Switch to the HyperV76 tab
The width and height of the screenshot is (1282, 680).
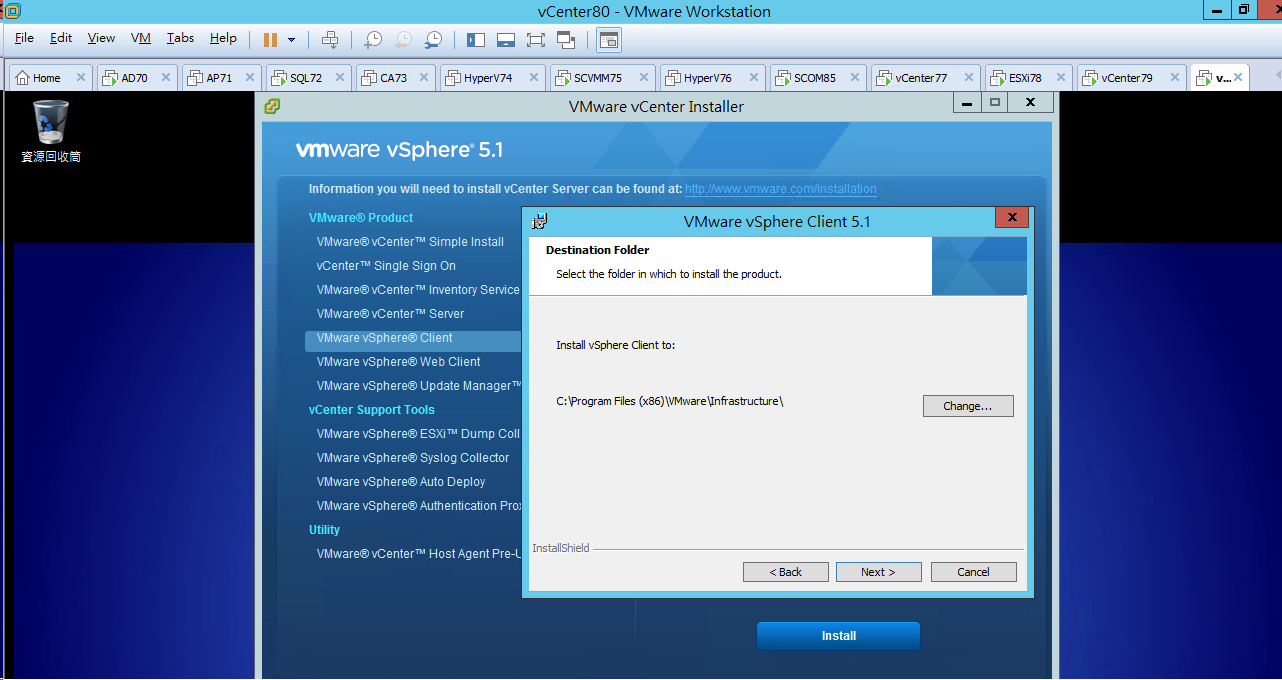[x=708, y=78]
